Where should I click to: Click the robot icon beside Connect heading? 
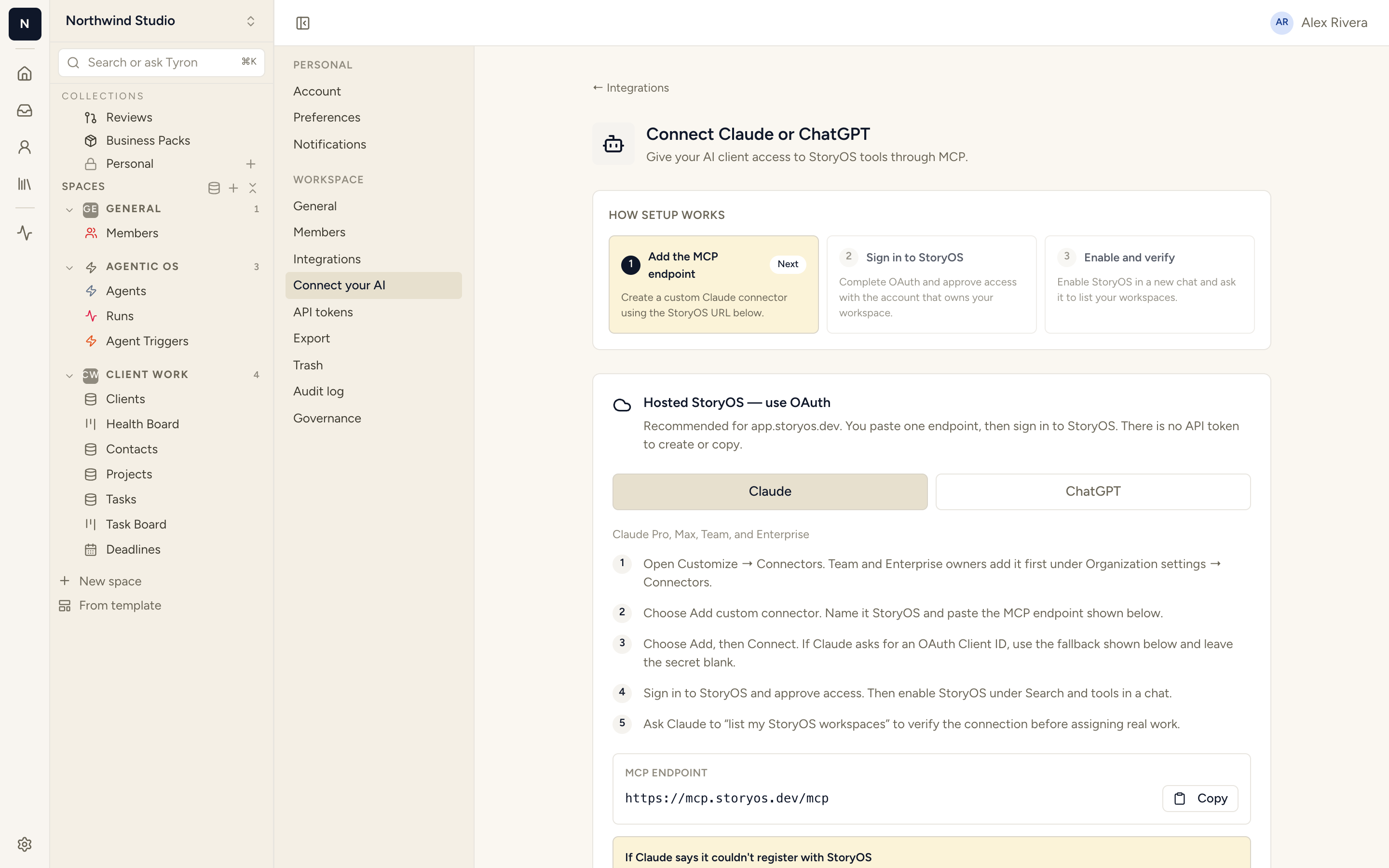pos(613,144)
